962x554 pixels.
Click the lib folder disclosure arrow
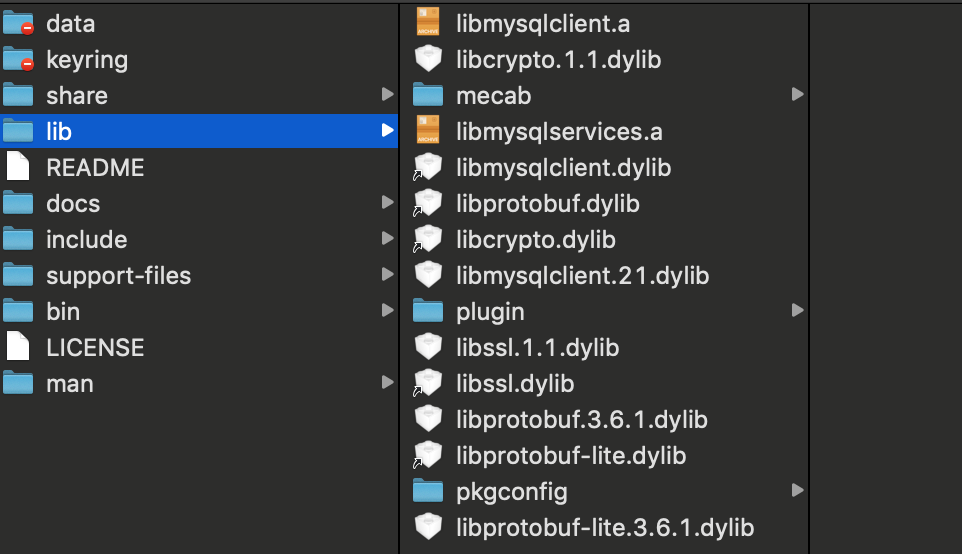coord(387,131)
